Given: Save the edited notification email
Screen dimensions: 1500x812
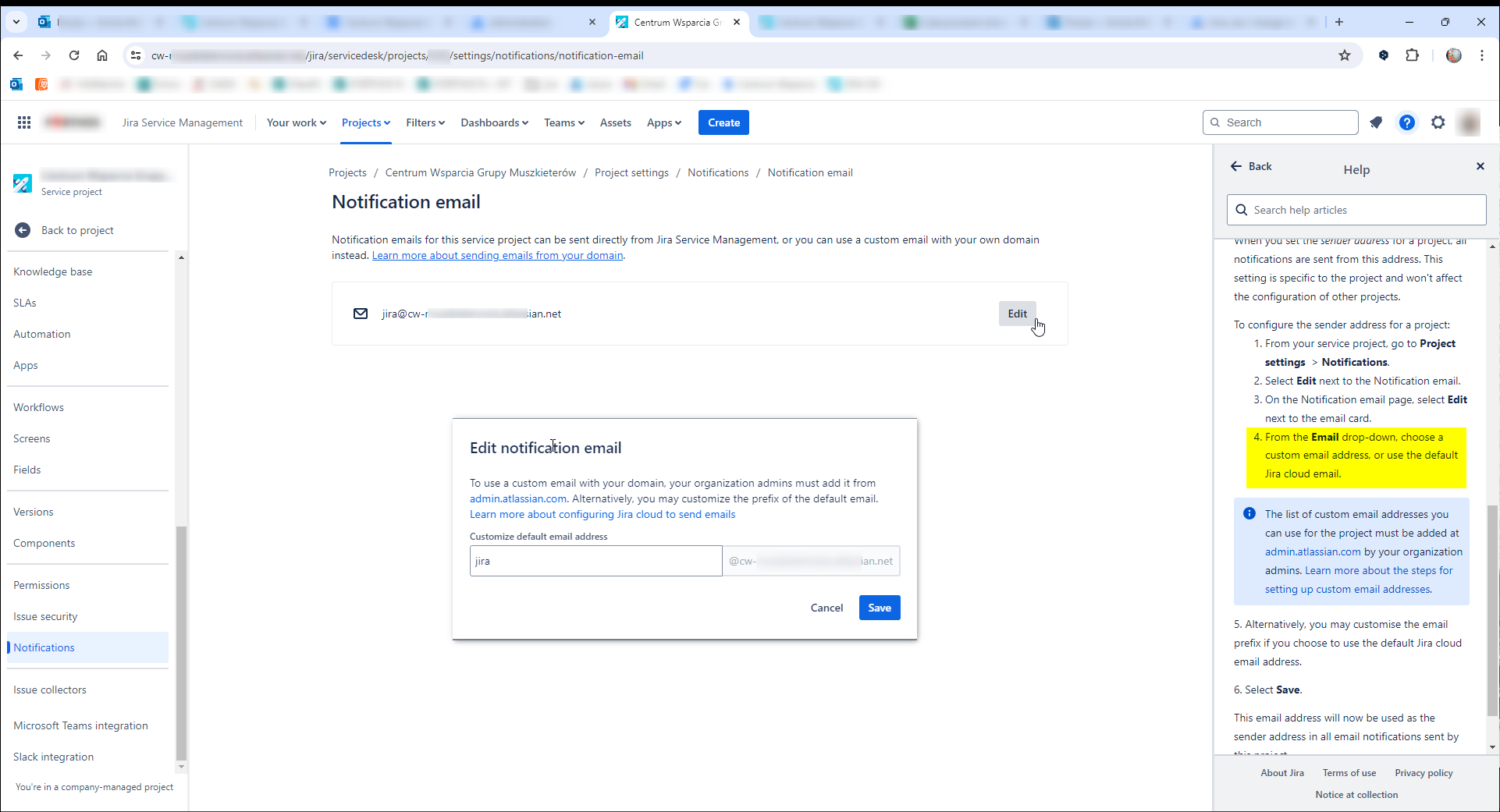Looking at the screenshot, I should [879, 608].
